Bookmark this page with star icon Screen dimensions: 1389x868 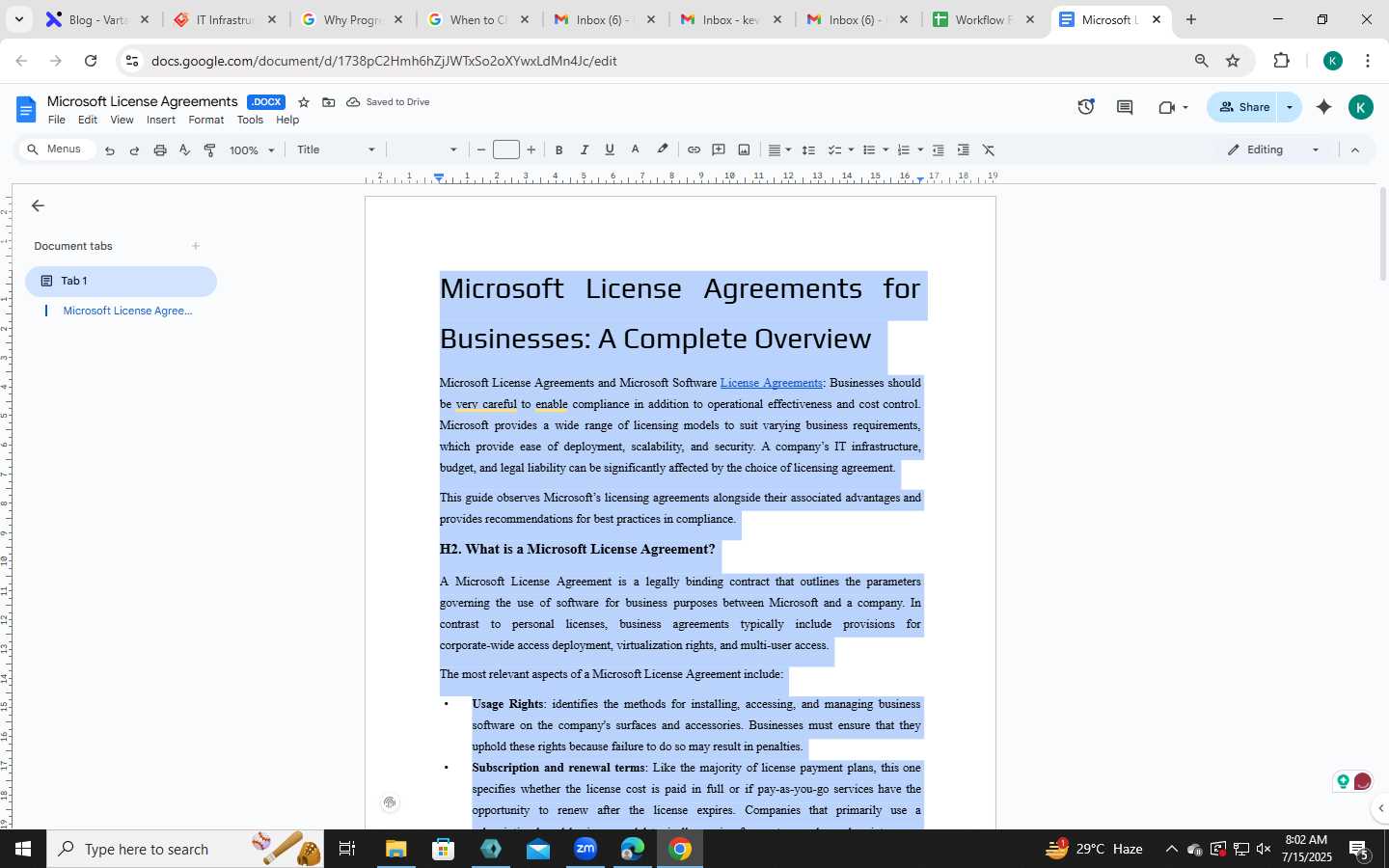point(1233,61)
